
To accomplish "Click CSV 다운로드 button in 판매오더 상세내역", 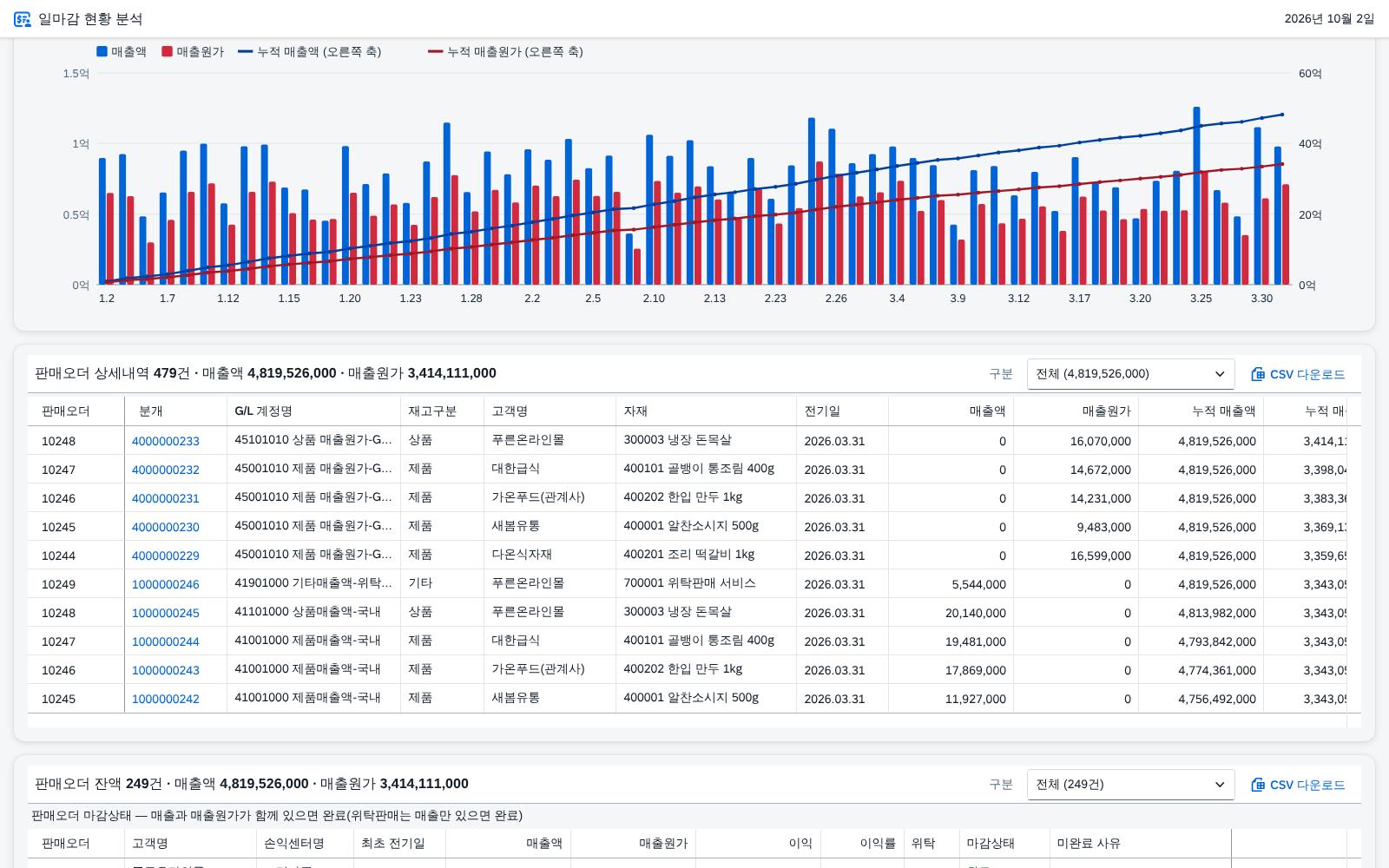I will click(x=1298, y=374).
